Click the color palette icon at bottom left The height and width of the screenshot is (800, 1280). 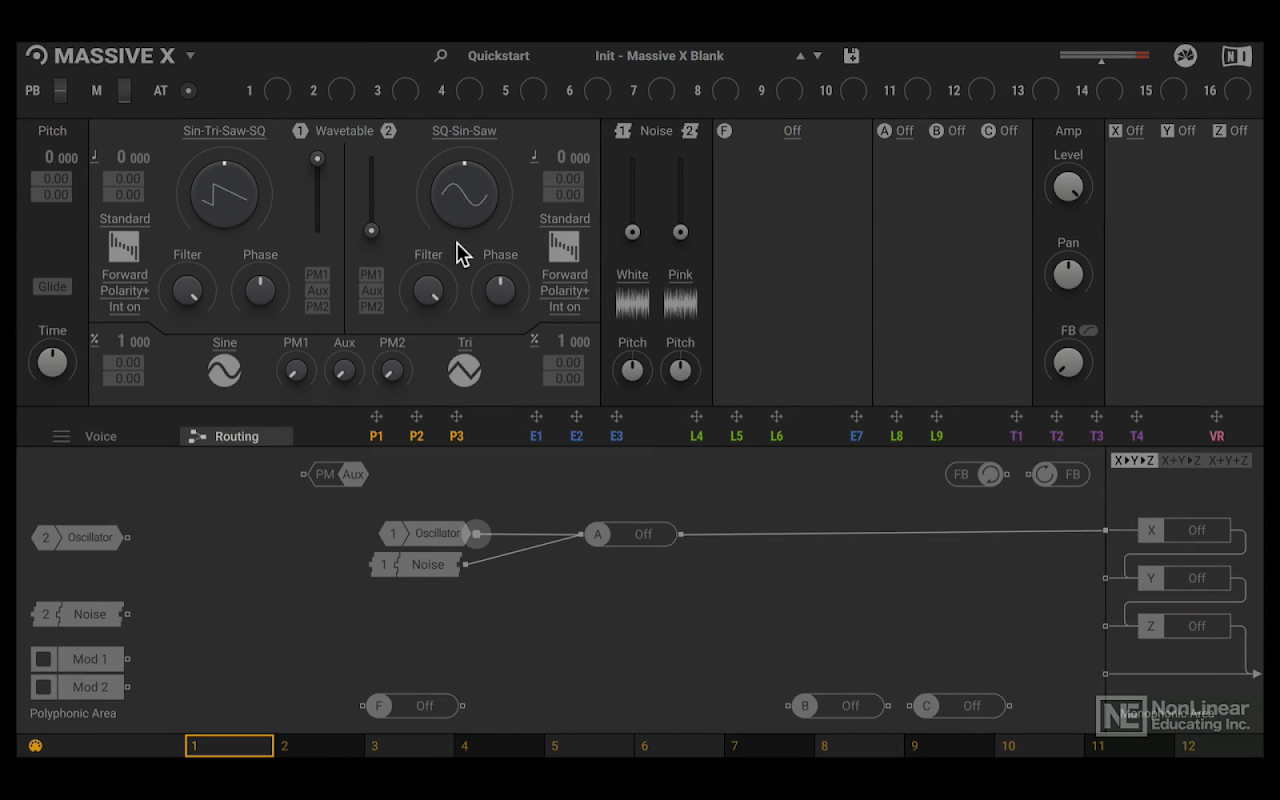pyautogui.click(x=35, y=746)
